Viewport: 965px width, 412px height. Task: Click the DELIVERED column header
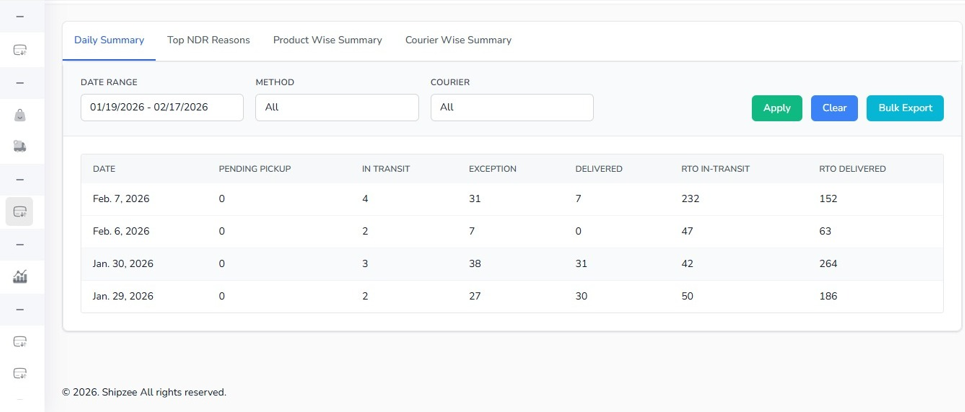tap(599, 169)
